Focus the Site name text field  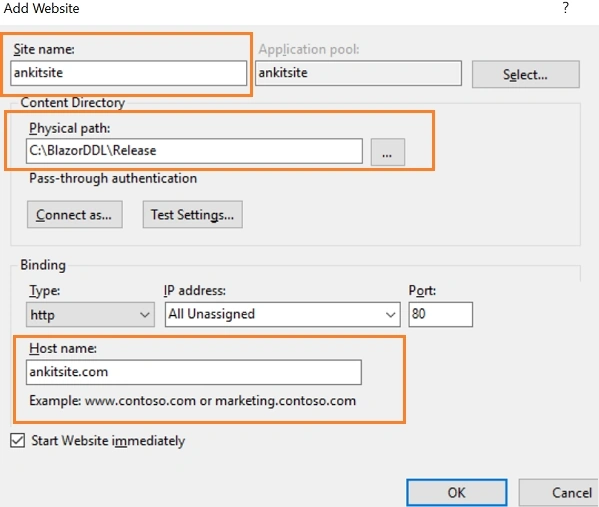[128, 73]
